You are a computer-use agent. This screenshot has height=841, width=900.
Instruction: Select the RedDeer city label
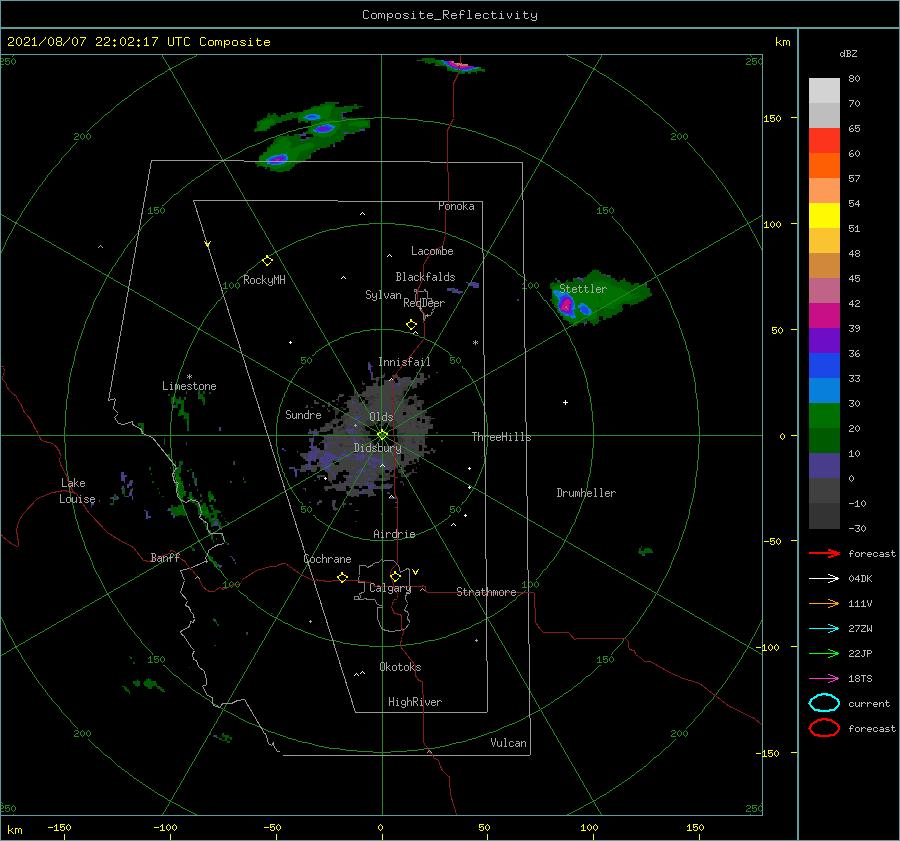coord(424,303)
